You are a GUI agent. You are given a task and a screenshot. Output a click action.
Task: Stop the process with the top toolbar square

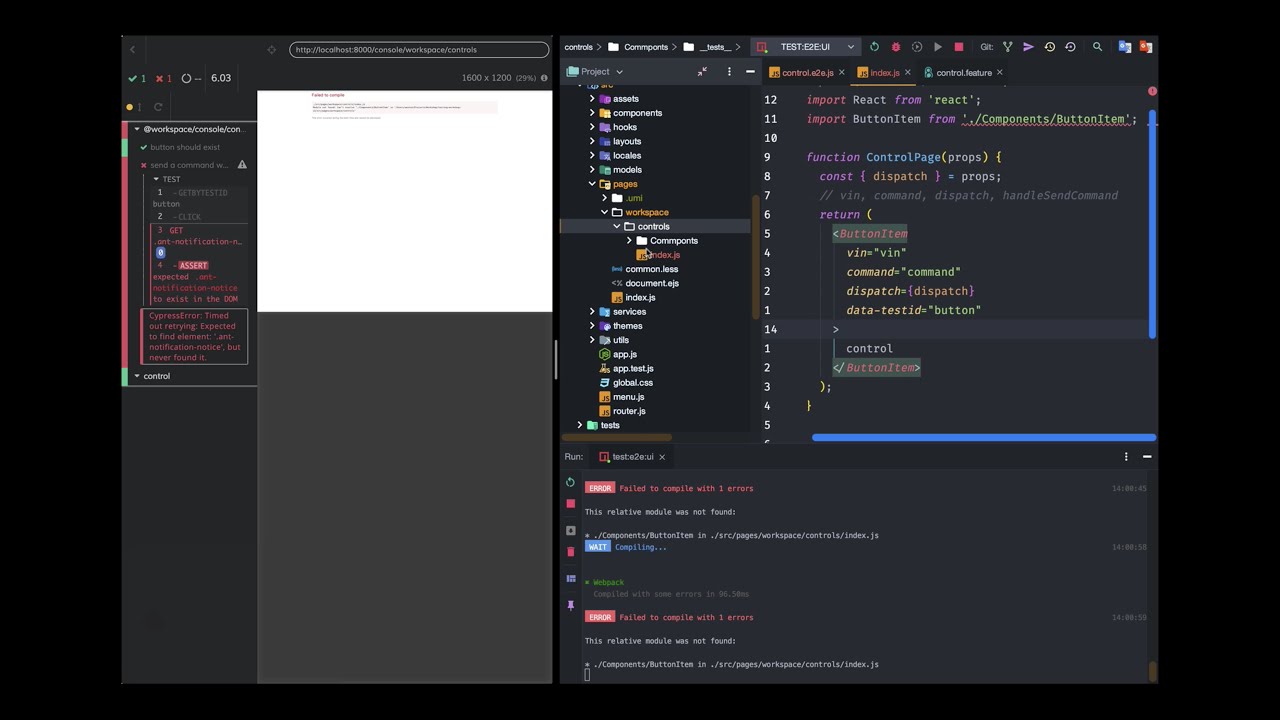958,47
